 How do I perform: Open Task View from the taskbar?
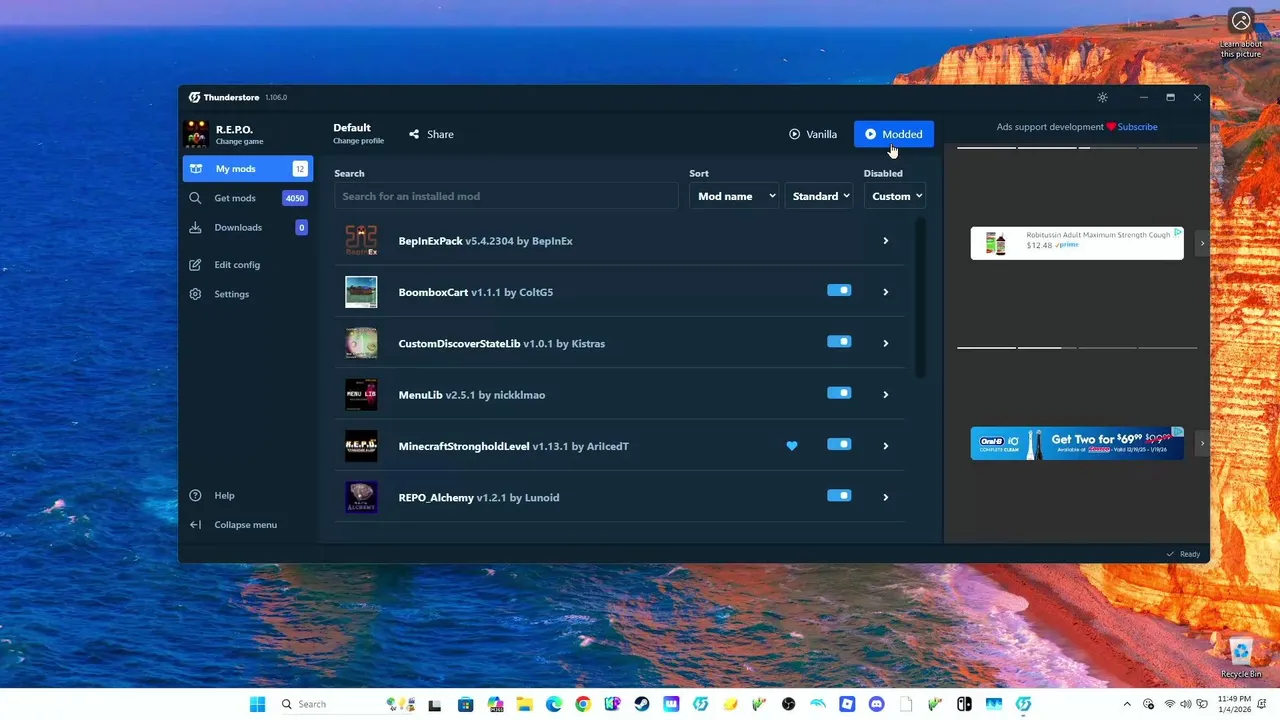coord(434,704)
